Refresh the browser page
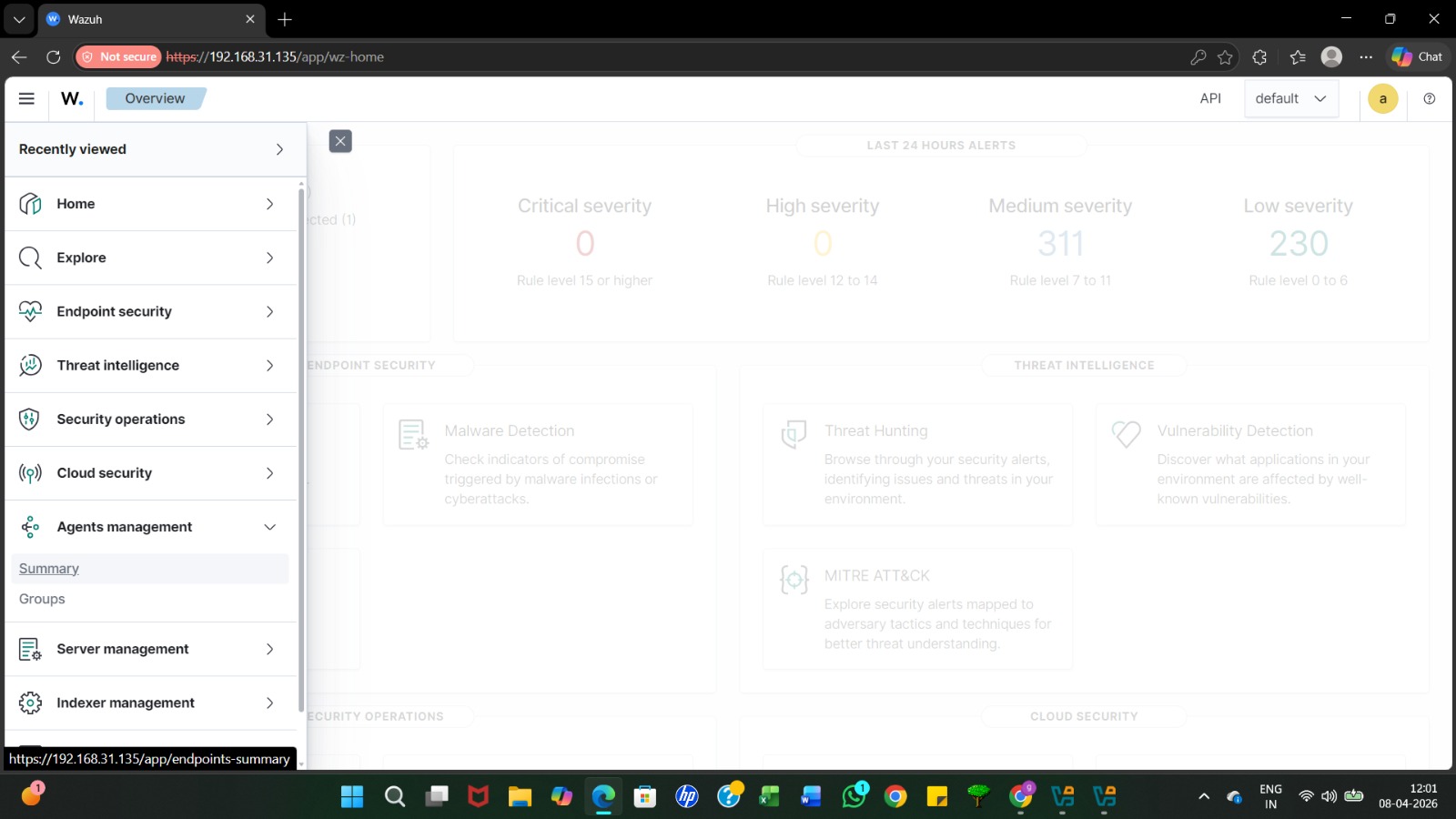 (54, 56)
